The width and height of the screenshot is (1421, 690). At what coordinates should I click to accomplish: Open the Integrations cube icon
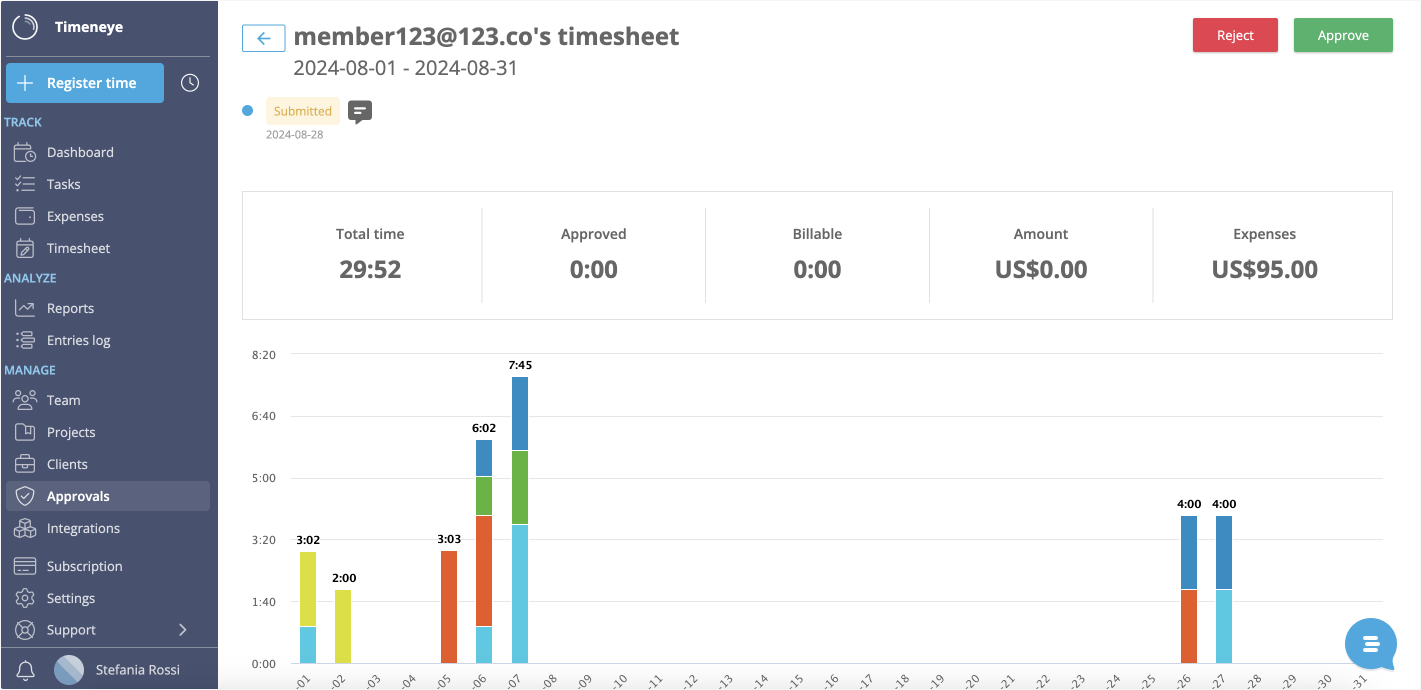(x=25, y=527)
